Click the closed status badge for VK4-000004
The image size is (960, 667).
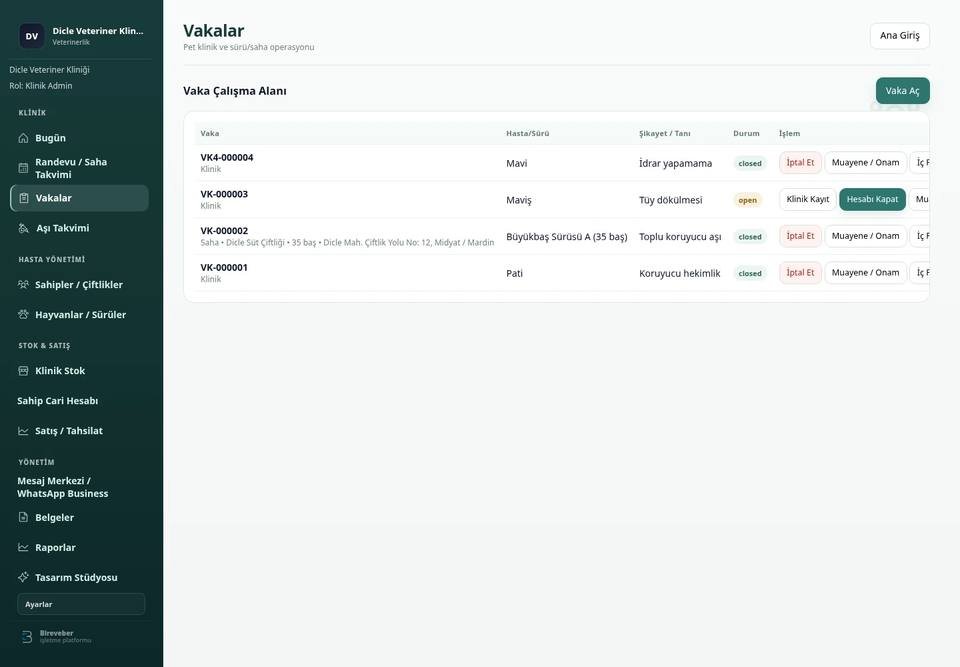[x=749, y=164]
